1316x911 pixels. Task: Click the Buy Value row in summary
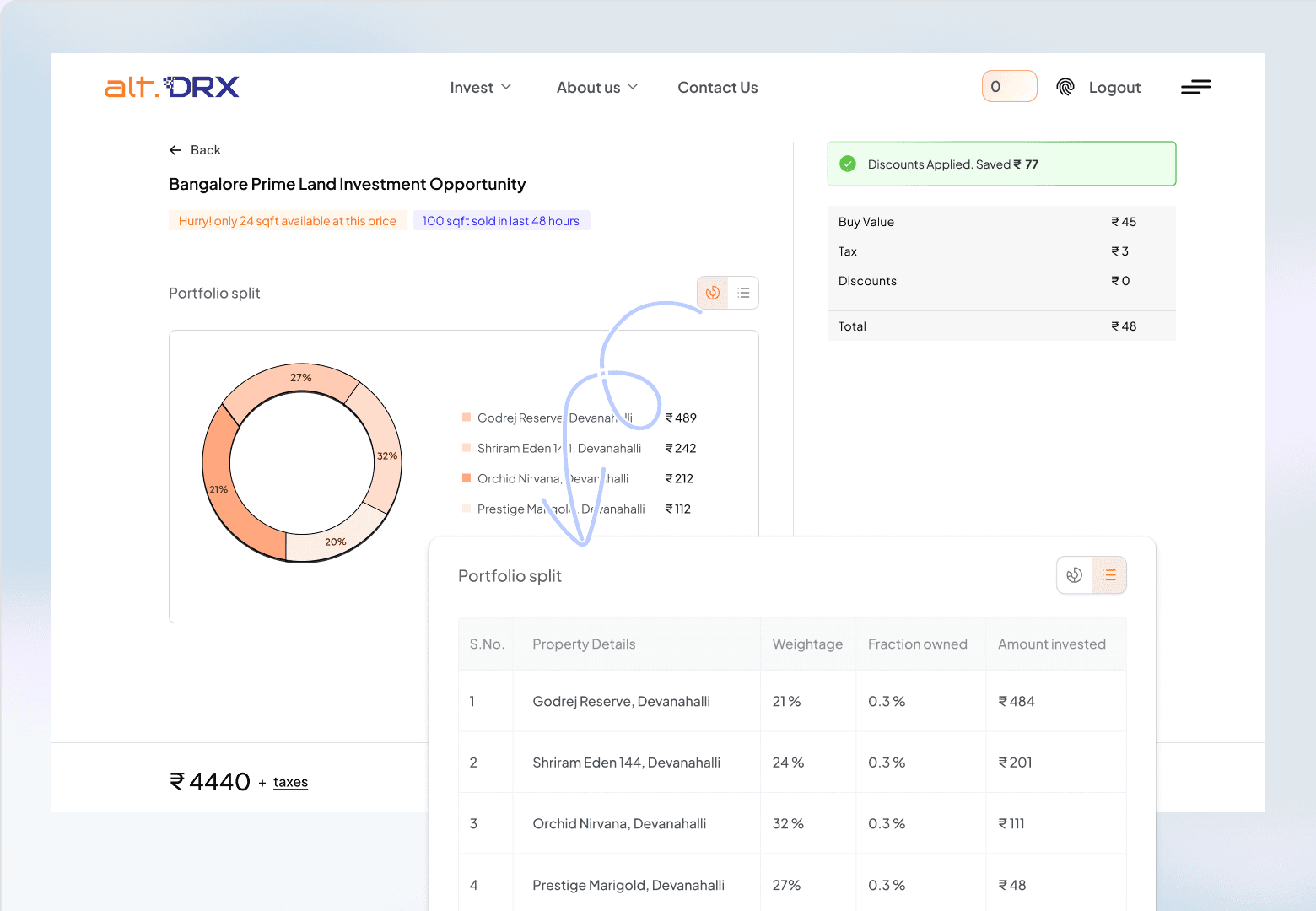point(1001,222)
